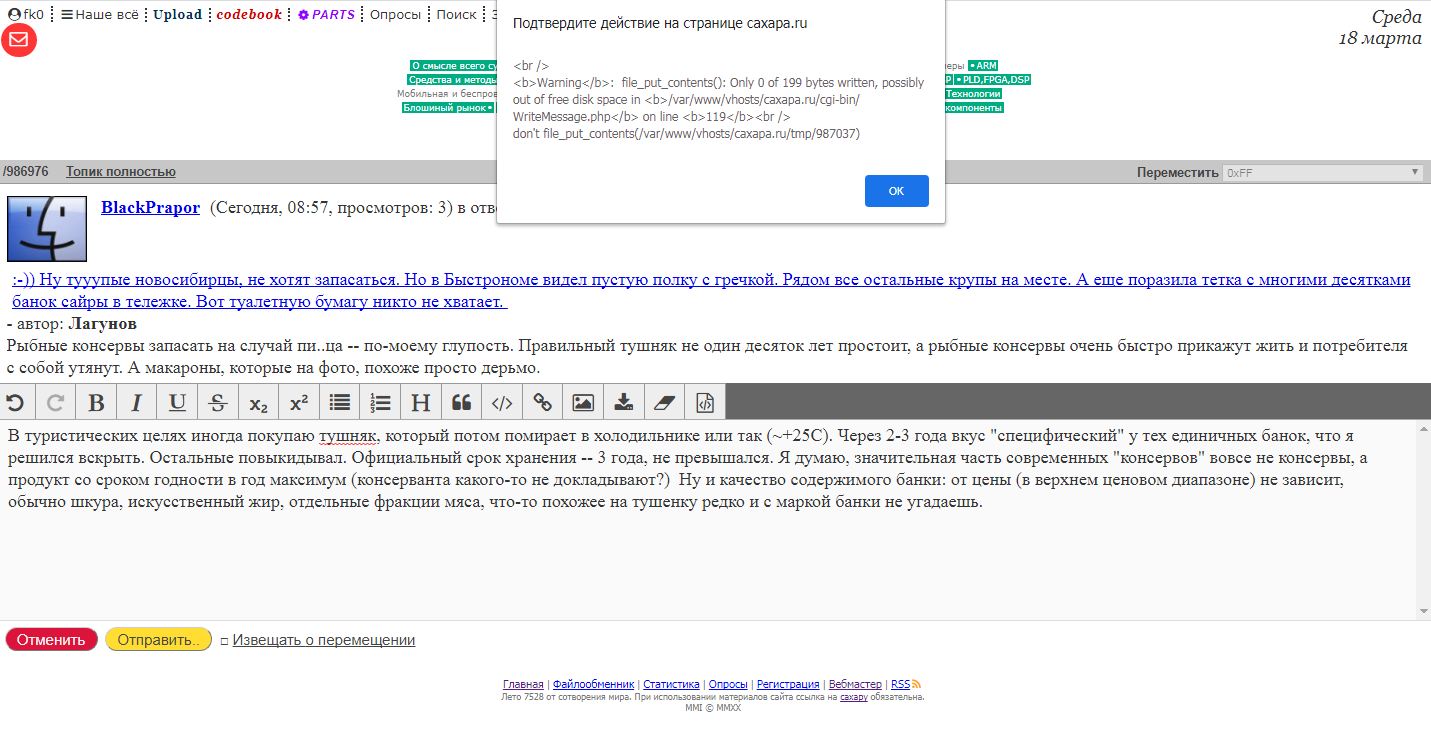
Task: Open the Опросы footer link
Action: pos(728,684)
